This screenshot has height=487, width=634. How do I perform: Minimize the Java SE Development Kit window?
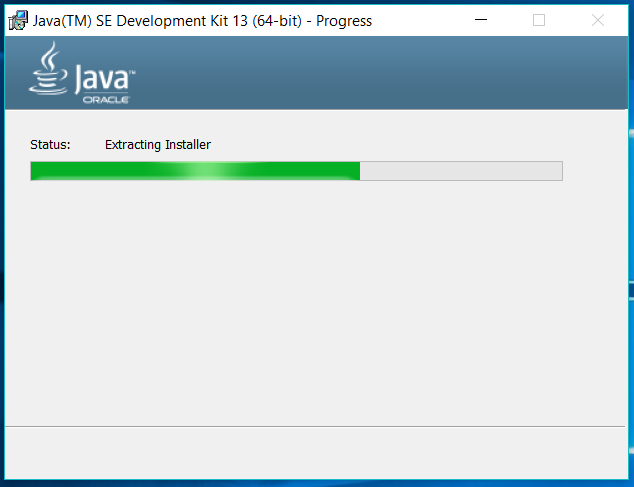coord(481,20)
